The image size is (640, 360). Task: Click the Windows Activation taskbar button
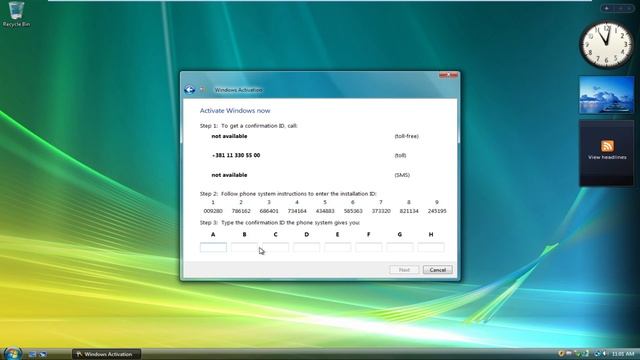[107, 354]
